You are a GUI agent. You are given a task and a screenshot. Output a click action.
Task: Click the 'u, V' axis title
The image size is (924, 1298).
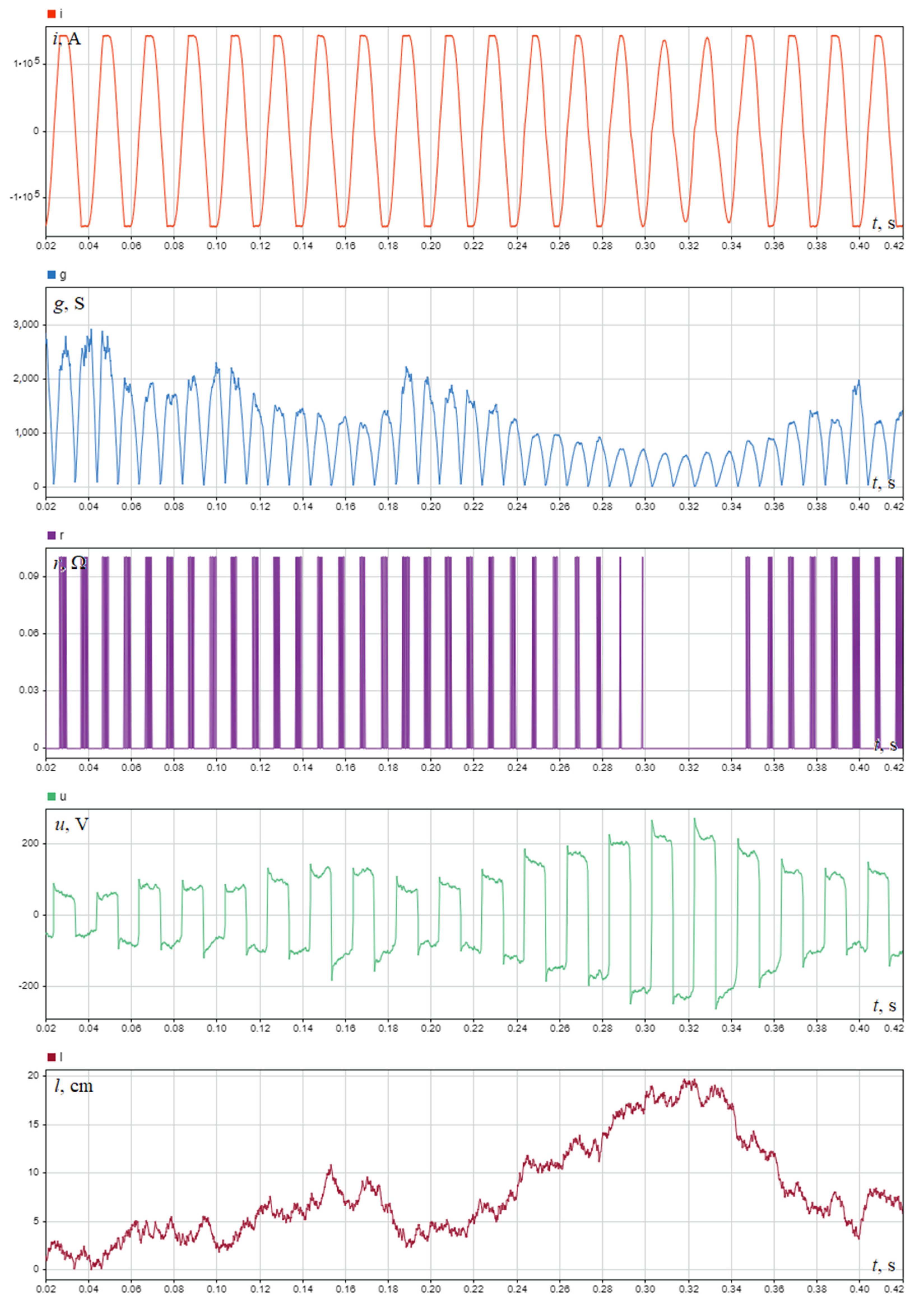click(71, 825)
